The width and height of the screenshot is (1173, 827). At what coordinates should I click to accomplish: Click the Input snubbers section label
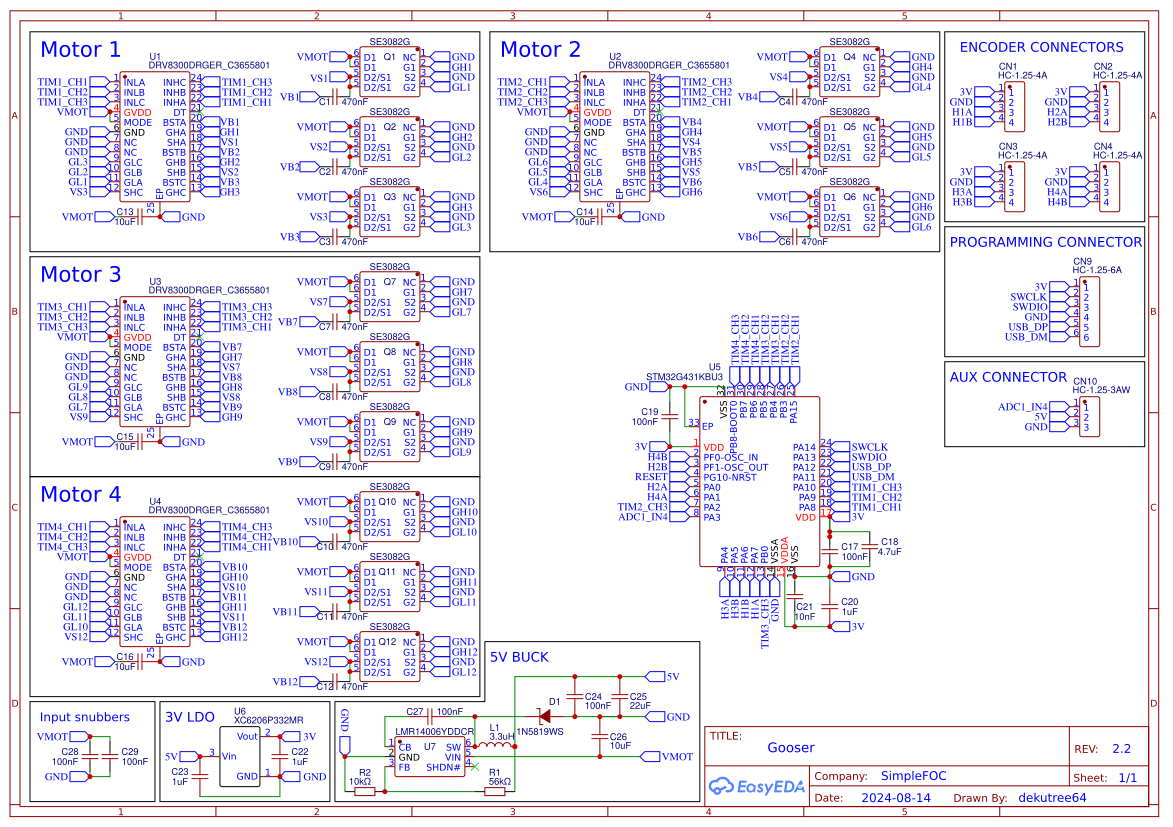(85, 716)
